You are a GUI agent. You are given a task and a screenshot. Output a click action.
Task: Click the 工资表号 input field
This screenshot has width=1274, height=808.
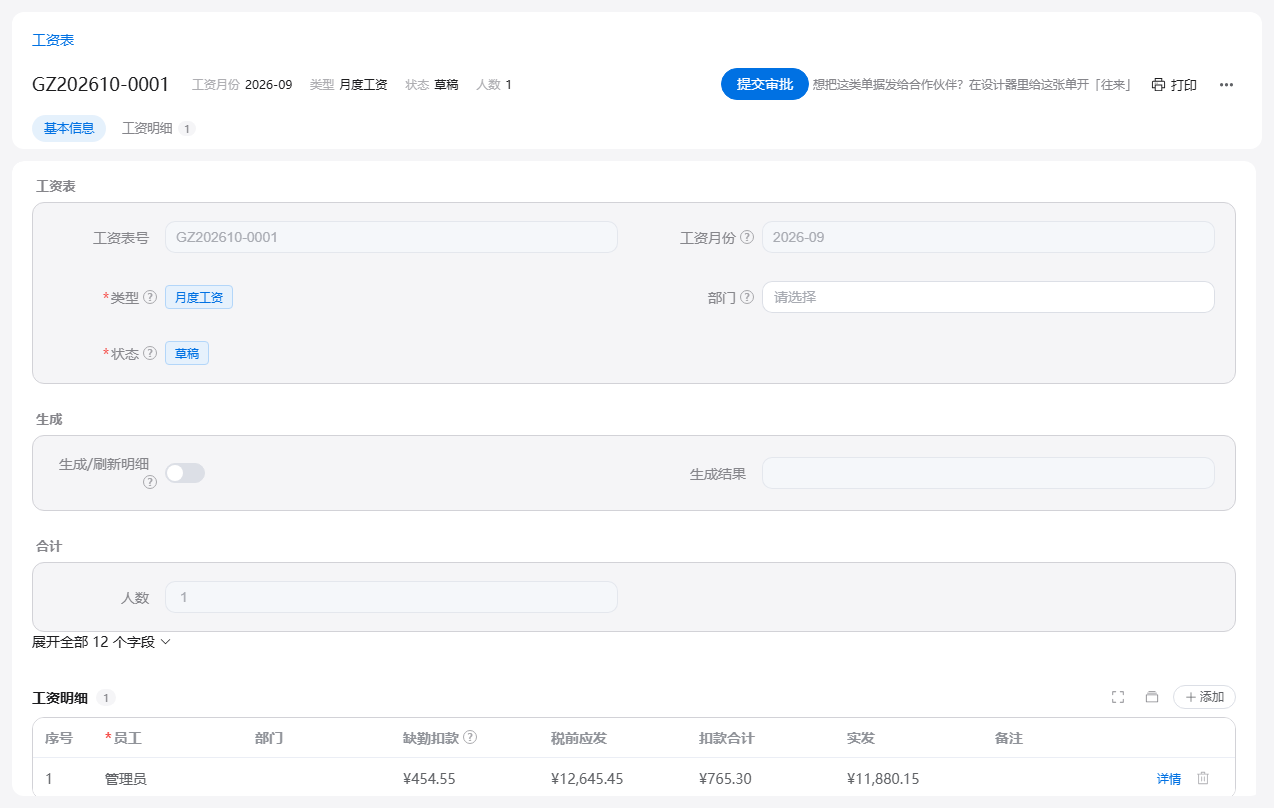(391, 237)
